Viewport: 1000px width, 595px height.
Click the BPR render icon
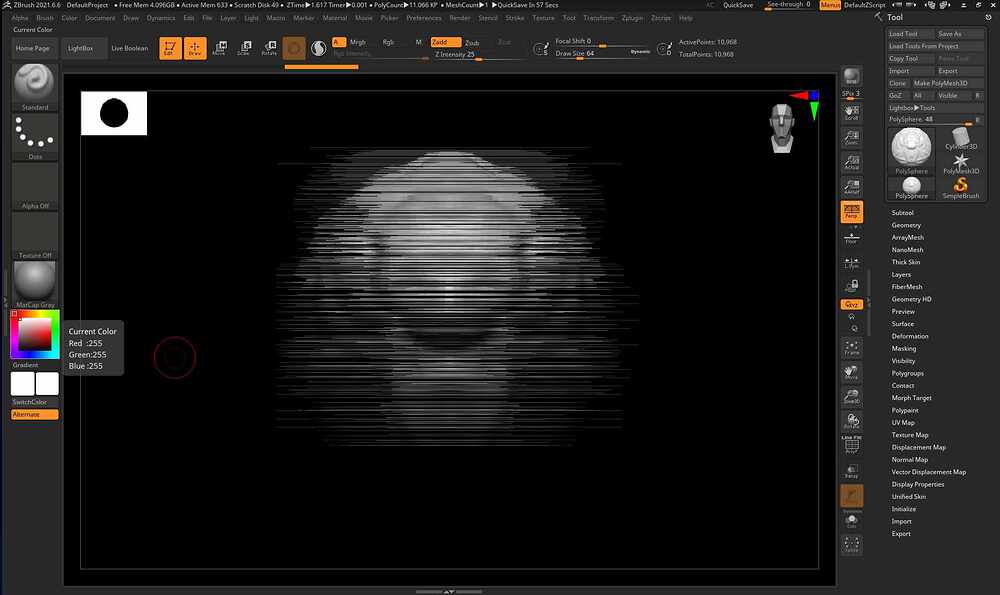point(851,77)
